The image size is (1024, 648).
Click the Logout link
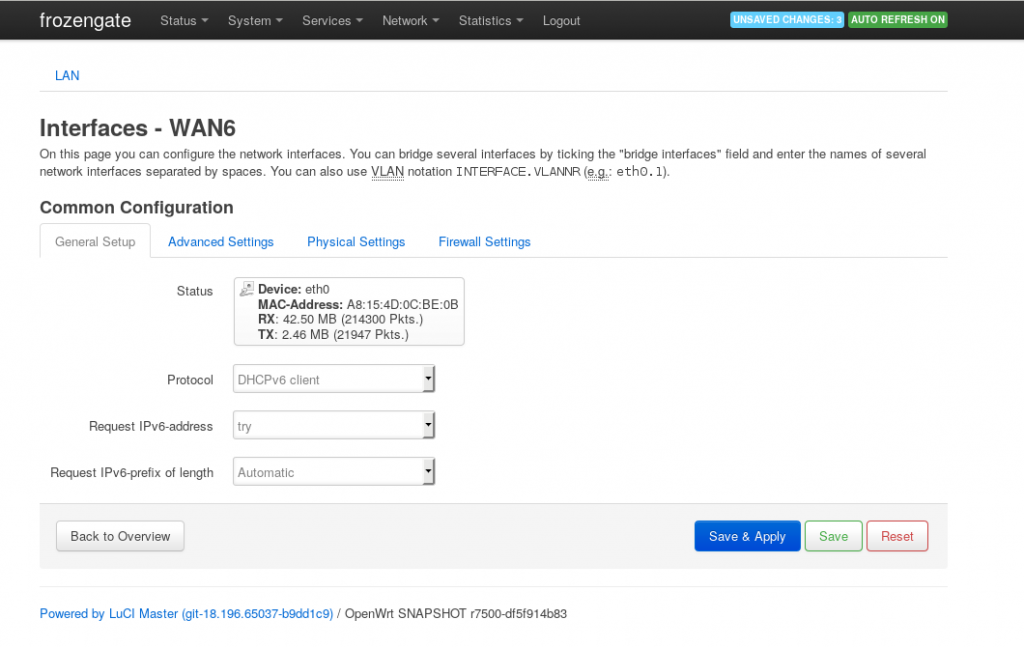click(x=561, y=20)
